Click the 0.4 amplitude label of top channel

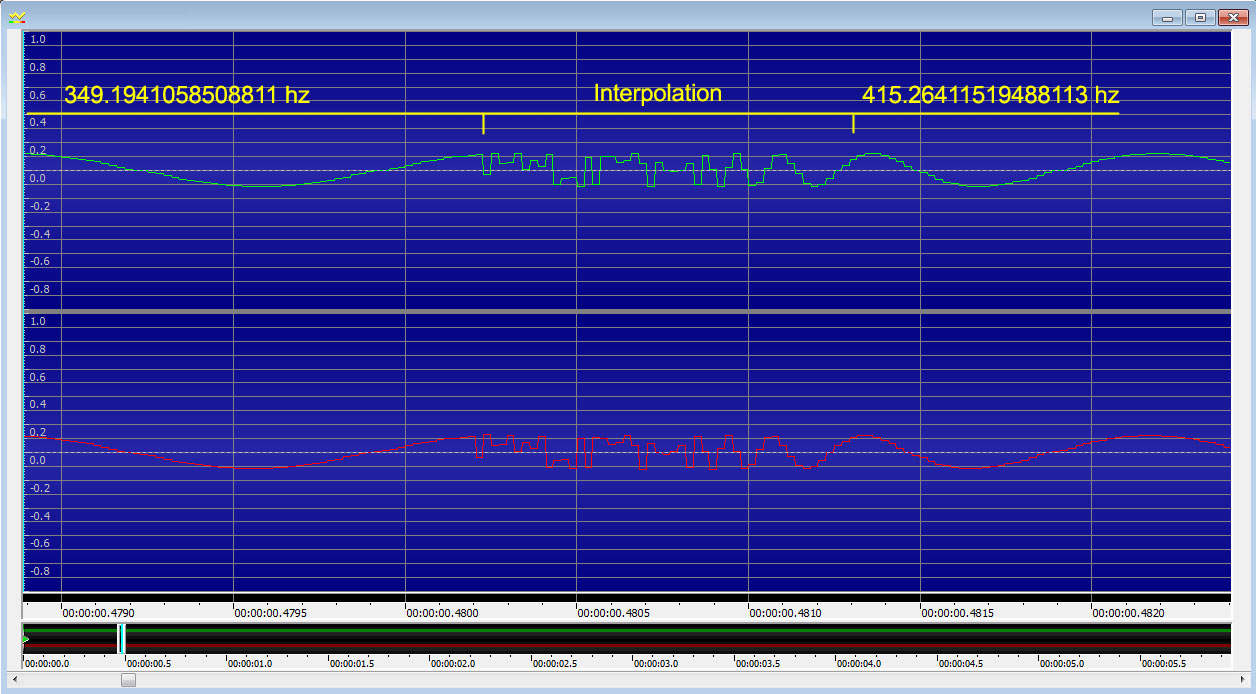click(37, 123)
